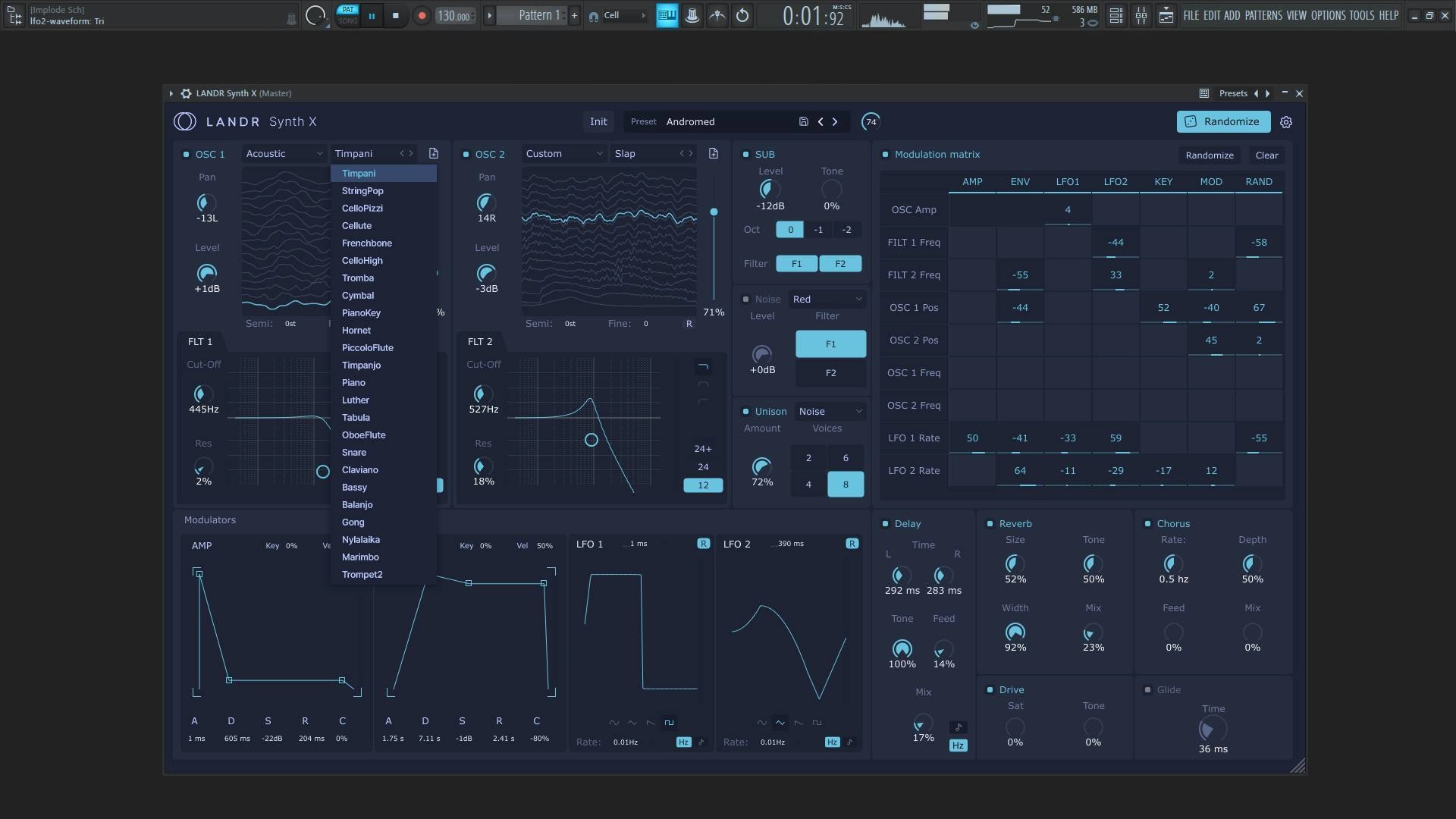Randomize the modulation matrix
This screenshot has height=819, width=1456.
pos(1210,155)
